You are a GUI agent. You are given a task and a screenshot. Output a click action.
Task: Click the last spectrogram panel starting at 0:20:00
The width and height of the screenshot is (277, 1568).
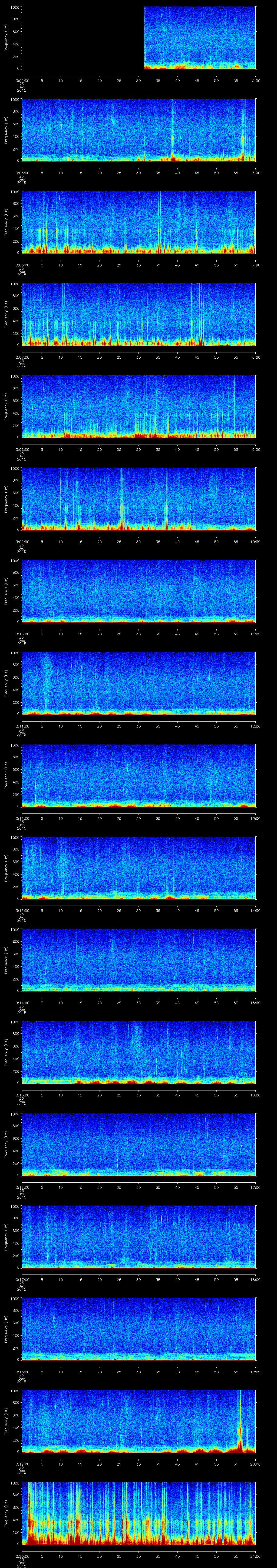(139, 1513)
